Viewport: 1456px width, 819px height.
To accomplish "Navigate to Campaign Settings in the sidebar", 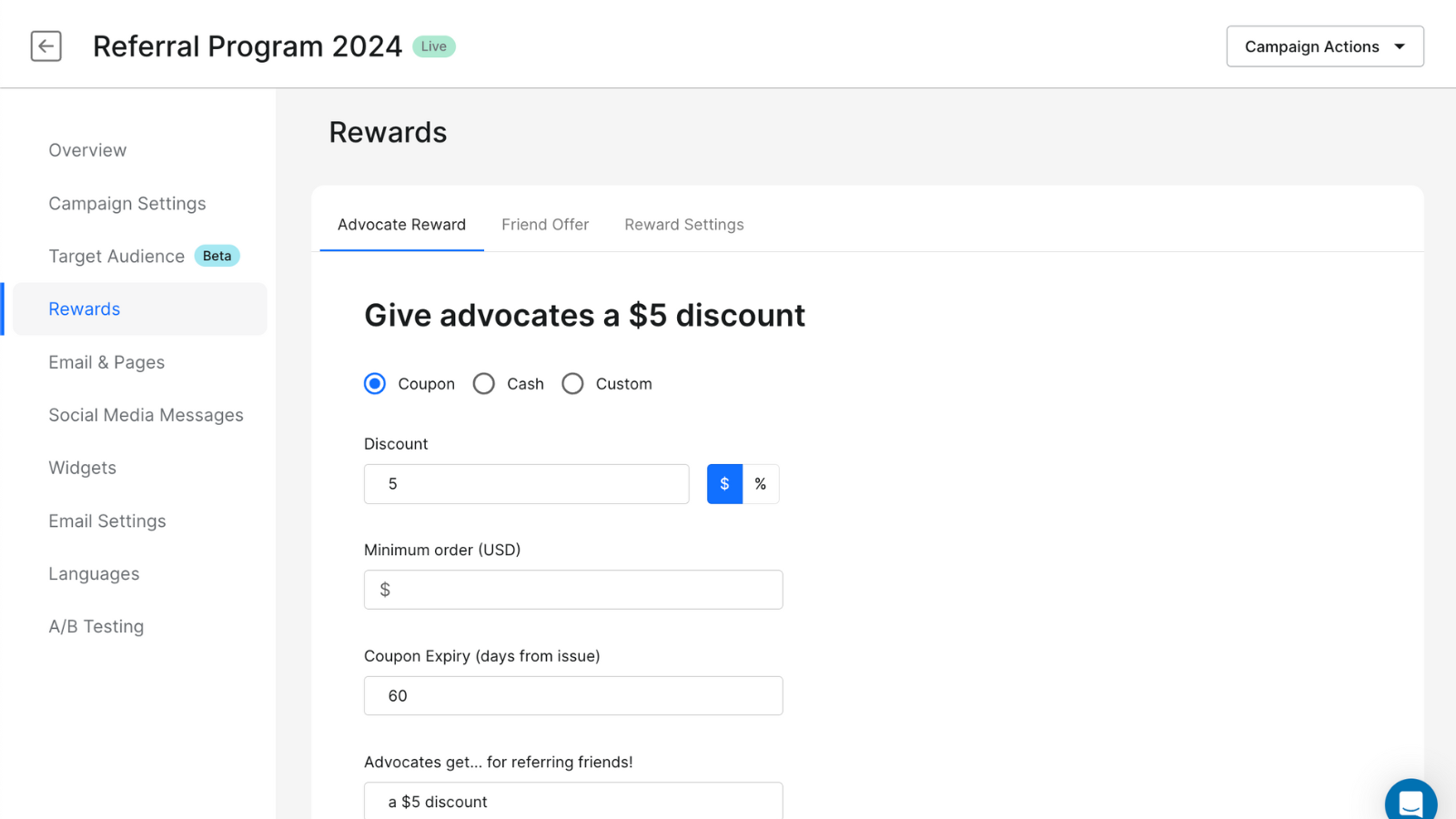I will (x=126, y=203).
